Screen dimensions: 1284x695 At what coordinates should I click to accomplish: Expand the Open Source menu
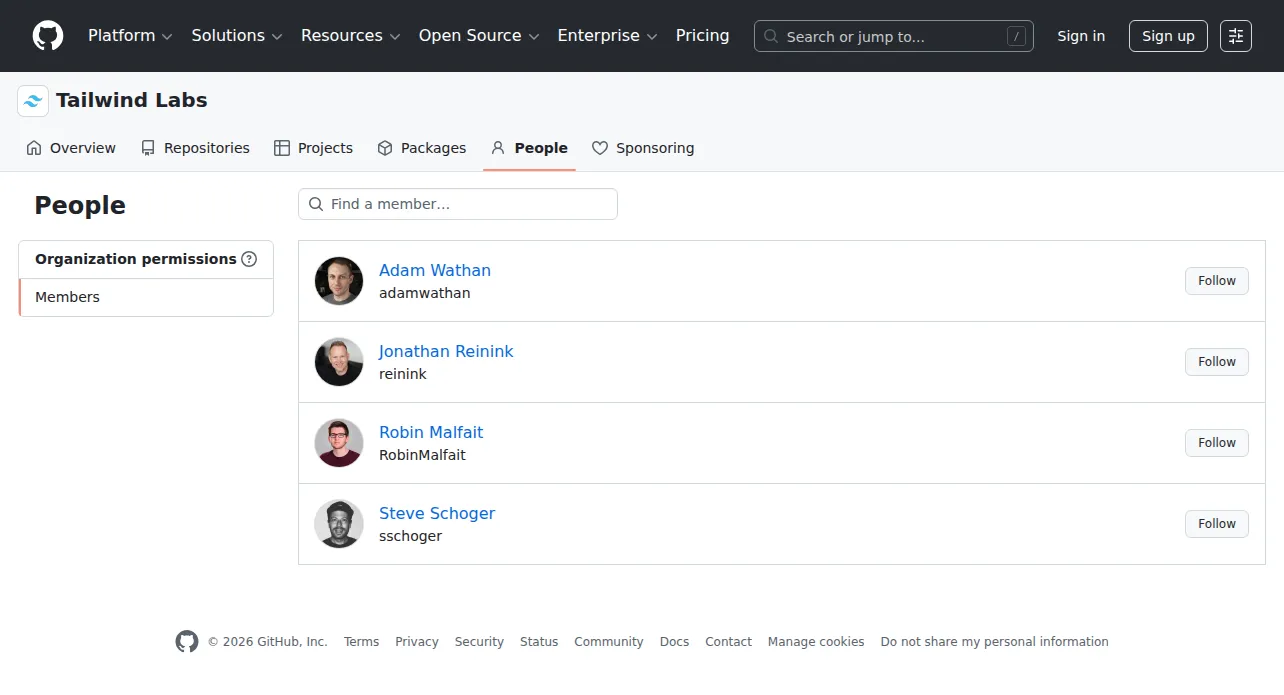point(479,36)
